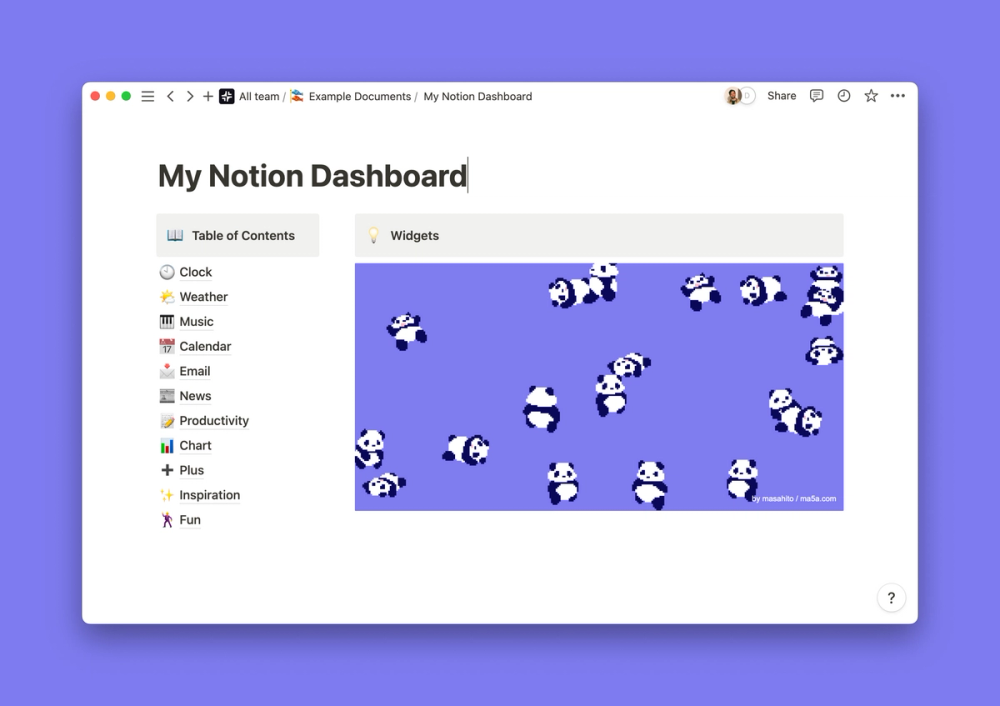Open the News page link
The image size is (1000, 706).
[x=195, y=396]
